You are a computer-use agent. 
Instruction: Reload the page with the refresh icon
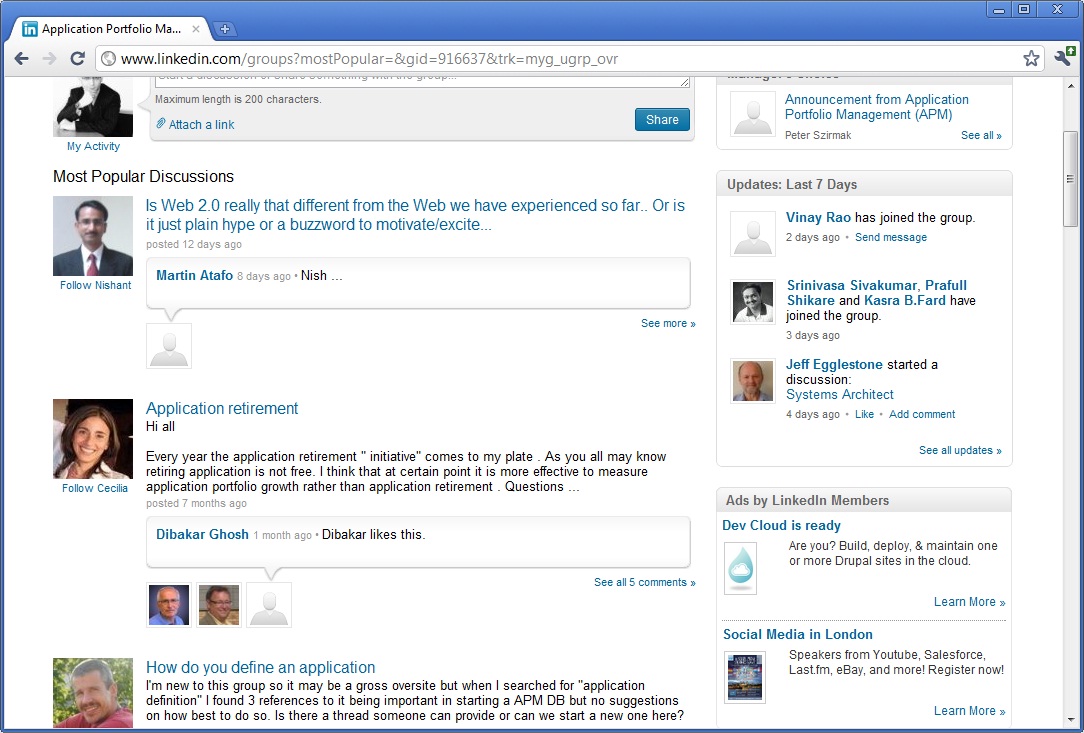pos(77,59)
